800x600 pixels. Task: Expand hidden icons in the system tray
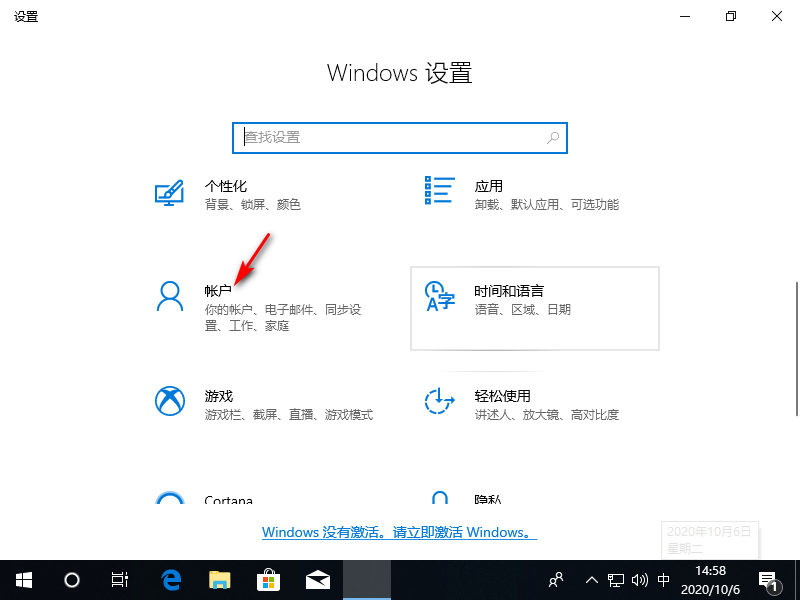[x=591, y=580]
